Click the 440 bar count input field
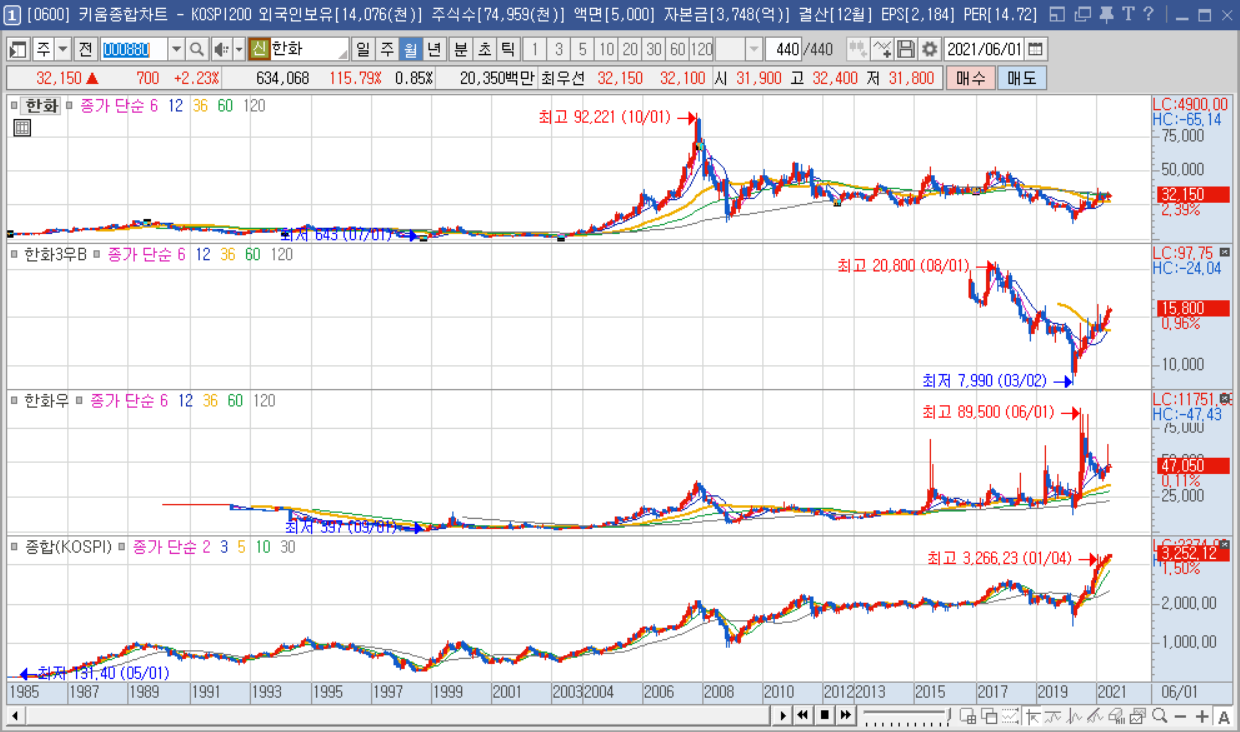 (782, 49)
